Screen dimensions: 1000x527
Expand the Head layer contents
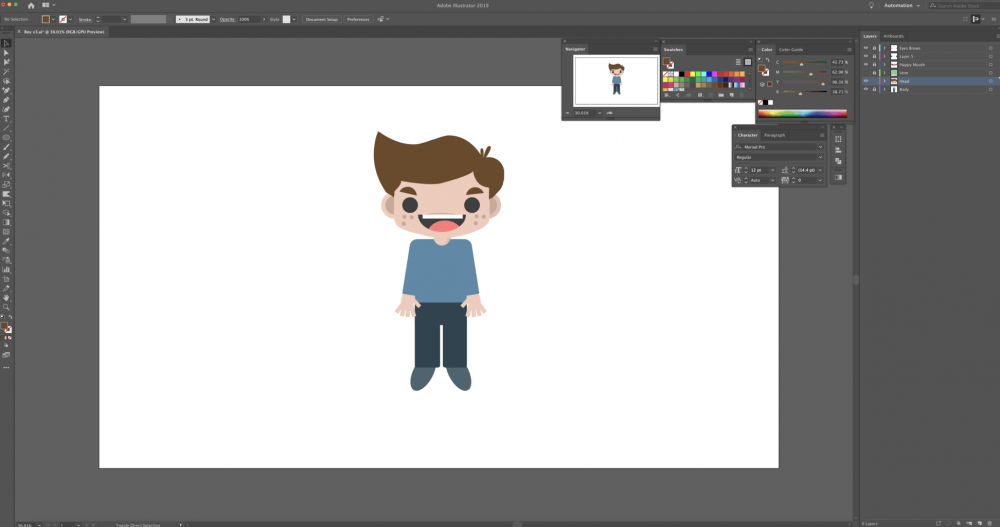pyautogui.click(x=884, y=81)
